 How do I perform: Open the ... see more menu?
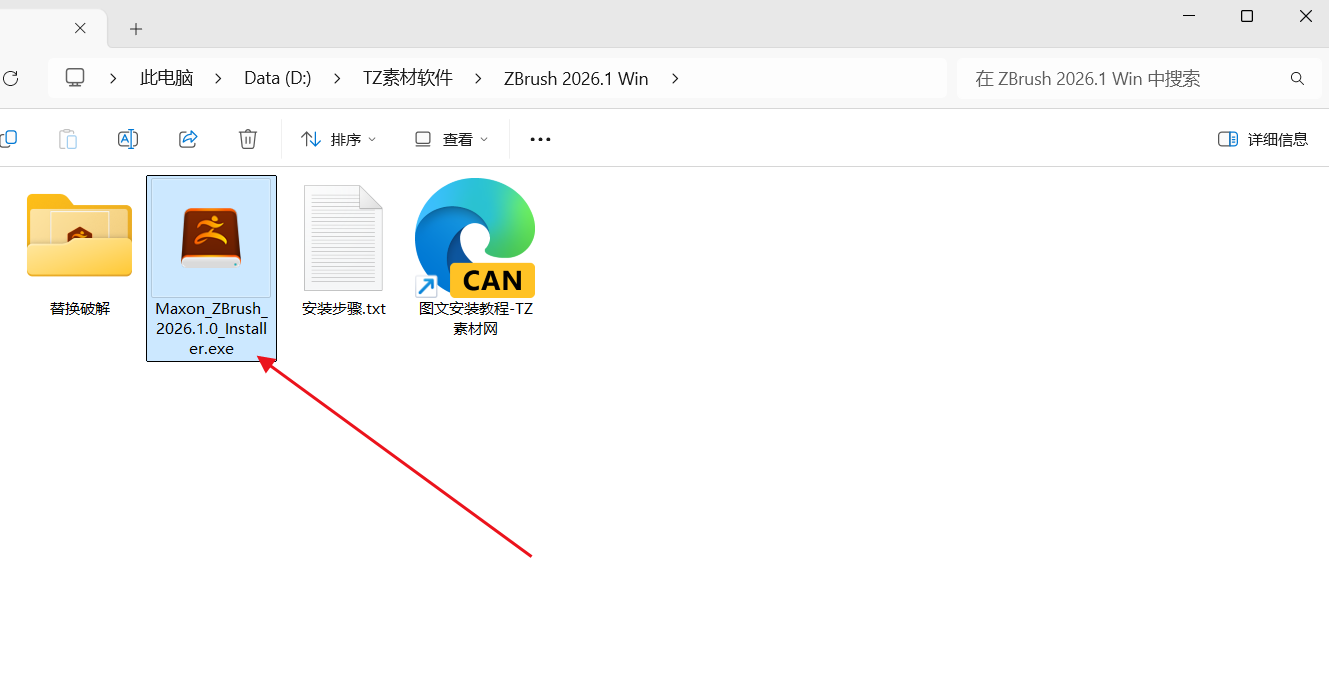tap(540, 139)
